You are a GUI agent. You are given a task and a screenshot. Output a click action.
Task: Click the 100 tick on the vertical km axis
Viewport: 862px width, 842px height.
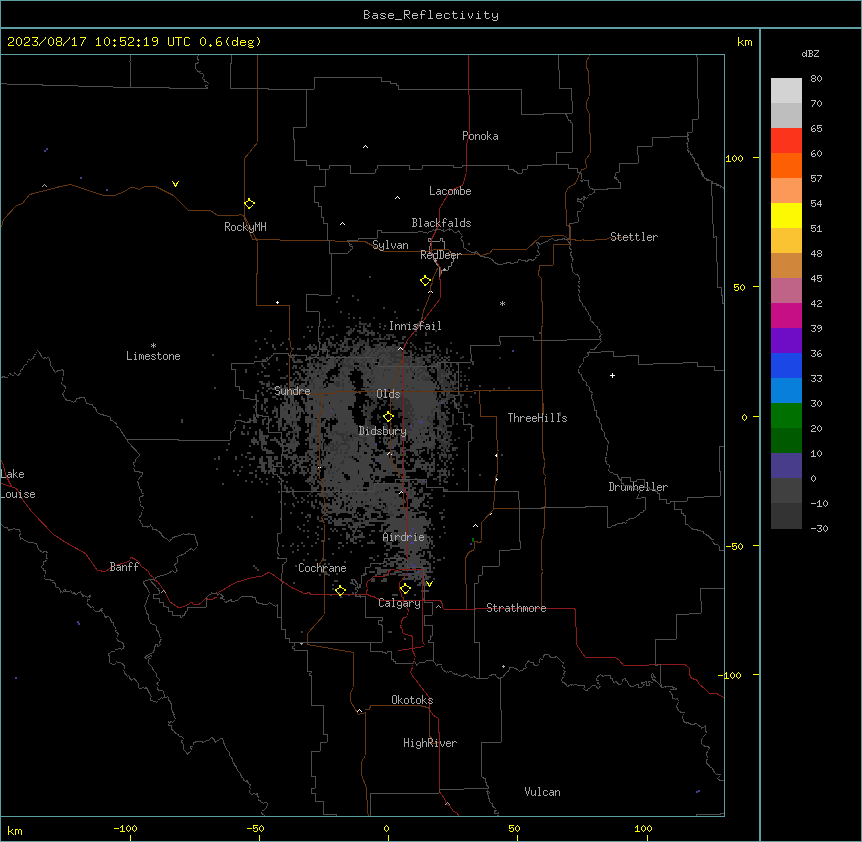pos(734,158)
